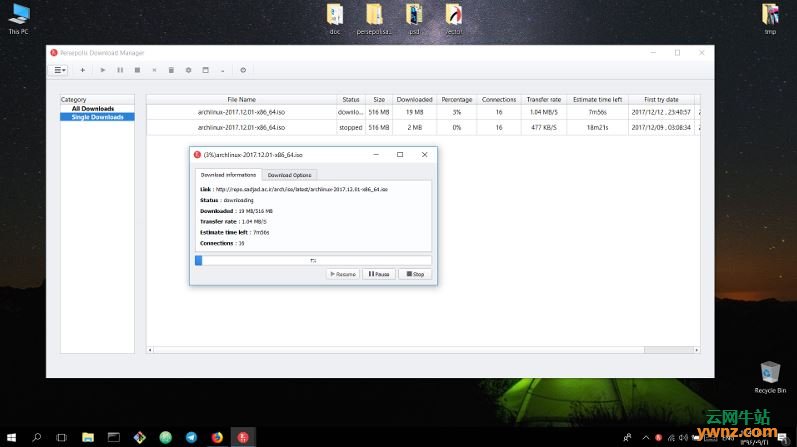The width and height of the screenshot is (797, 447).
Task: Click the 2017/12/09 first try date cell
Action: [661, 128]
